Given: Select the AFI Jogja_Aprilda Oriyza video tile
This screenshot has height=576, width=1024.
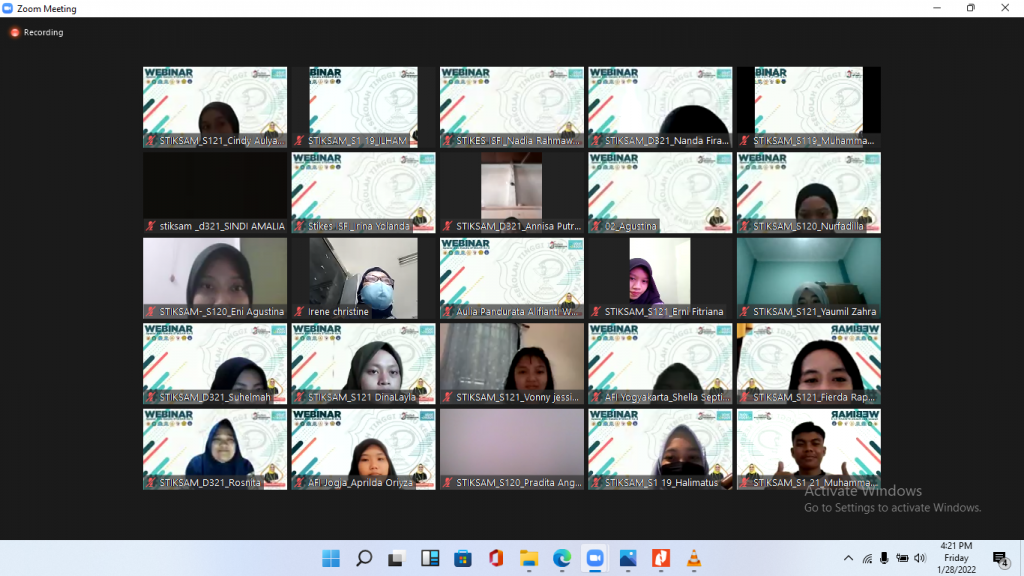Looking at the screenshot, I should pyautogui.click(x=363, y=449).
